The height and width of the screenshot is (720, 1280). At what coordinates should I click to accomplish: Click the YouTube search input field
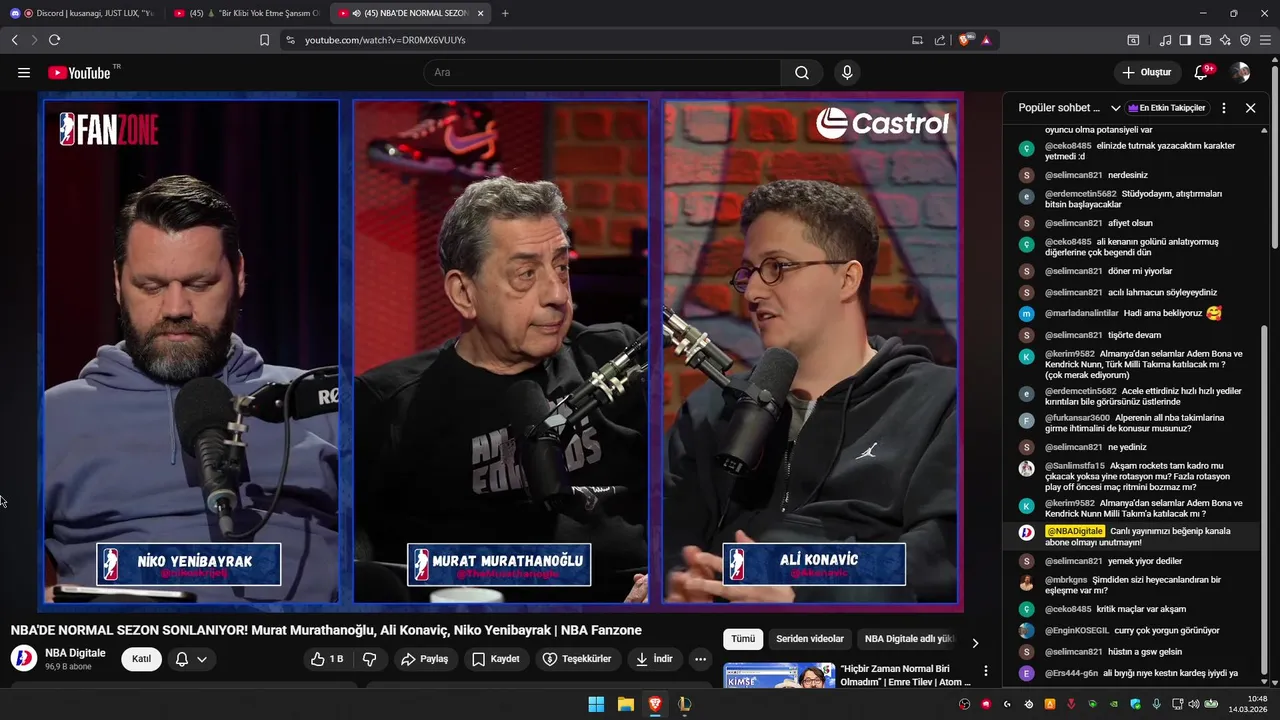[x=602, y=72]
